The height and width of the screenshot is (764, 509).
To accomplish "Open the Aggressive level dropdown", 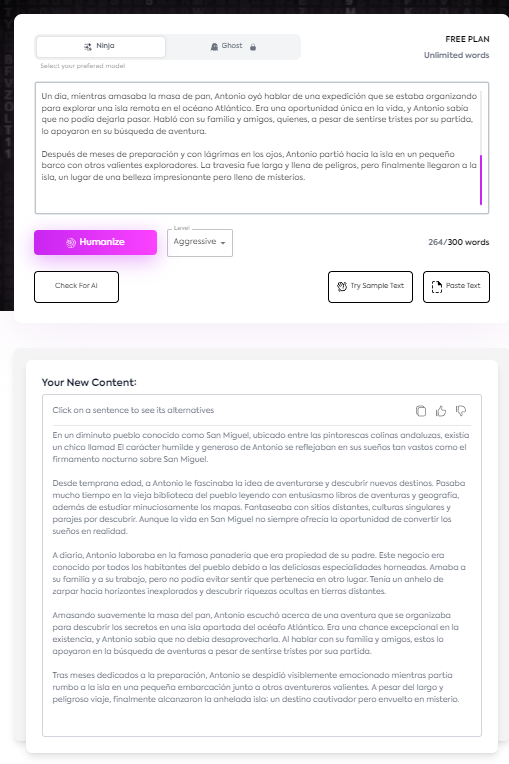I will pyautogui.click(x=200, y=243).
